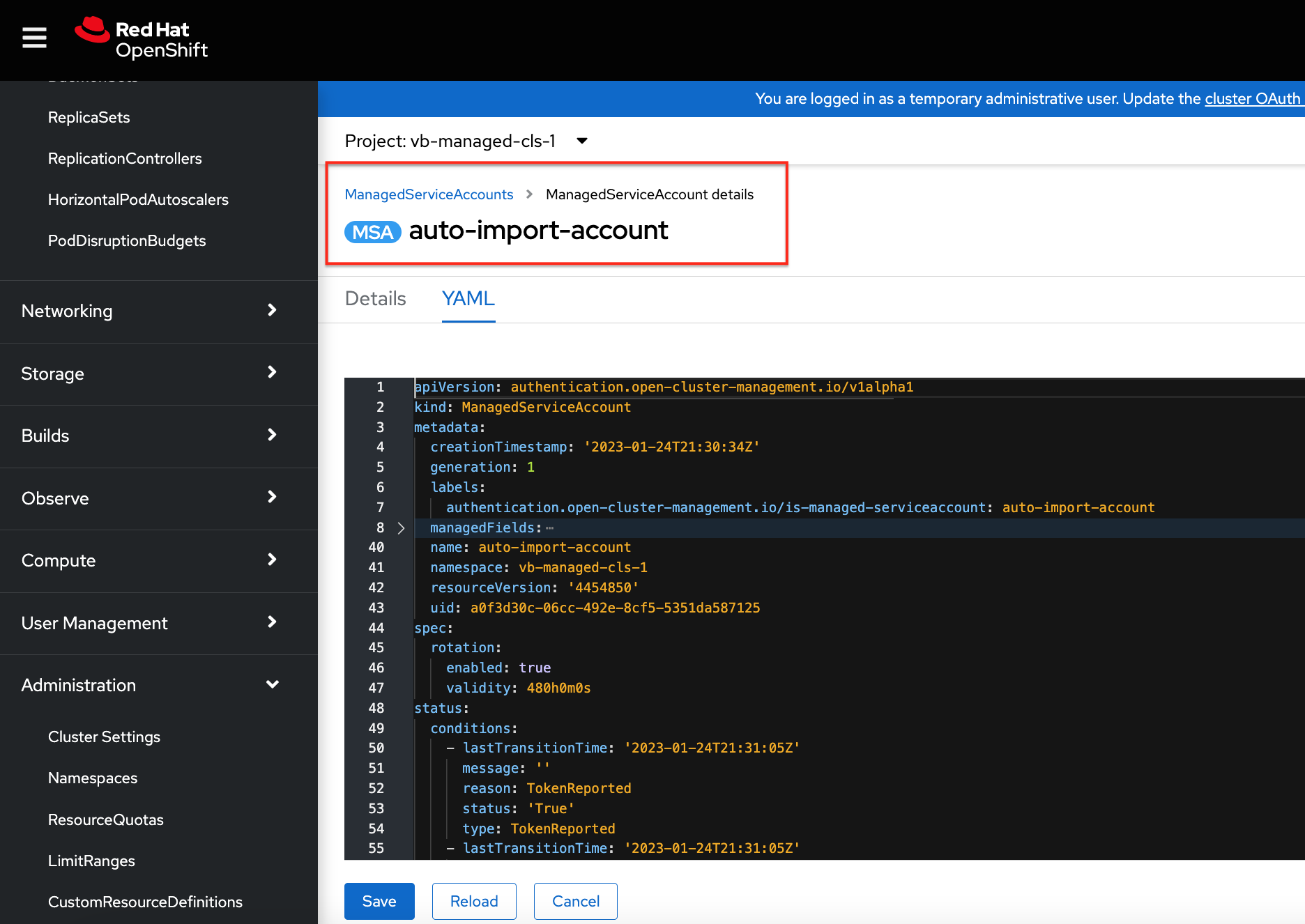The image size is (1305, 924).
Task: Click the Red Hat OpenShift logo
Action: point(142,39)
